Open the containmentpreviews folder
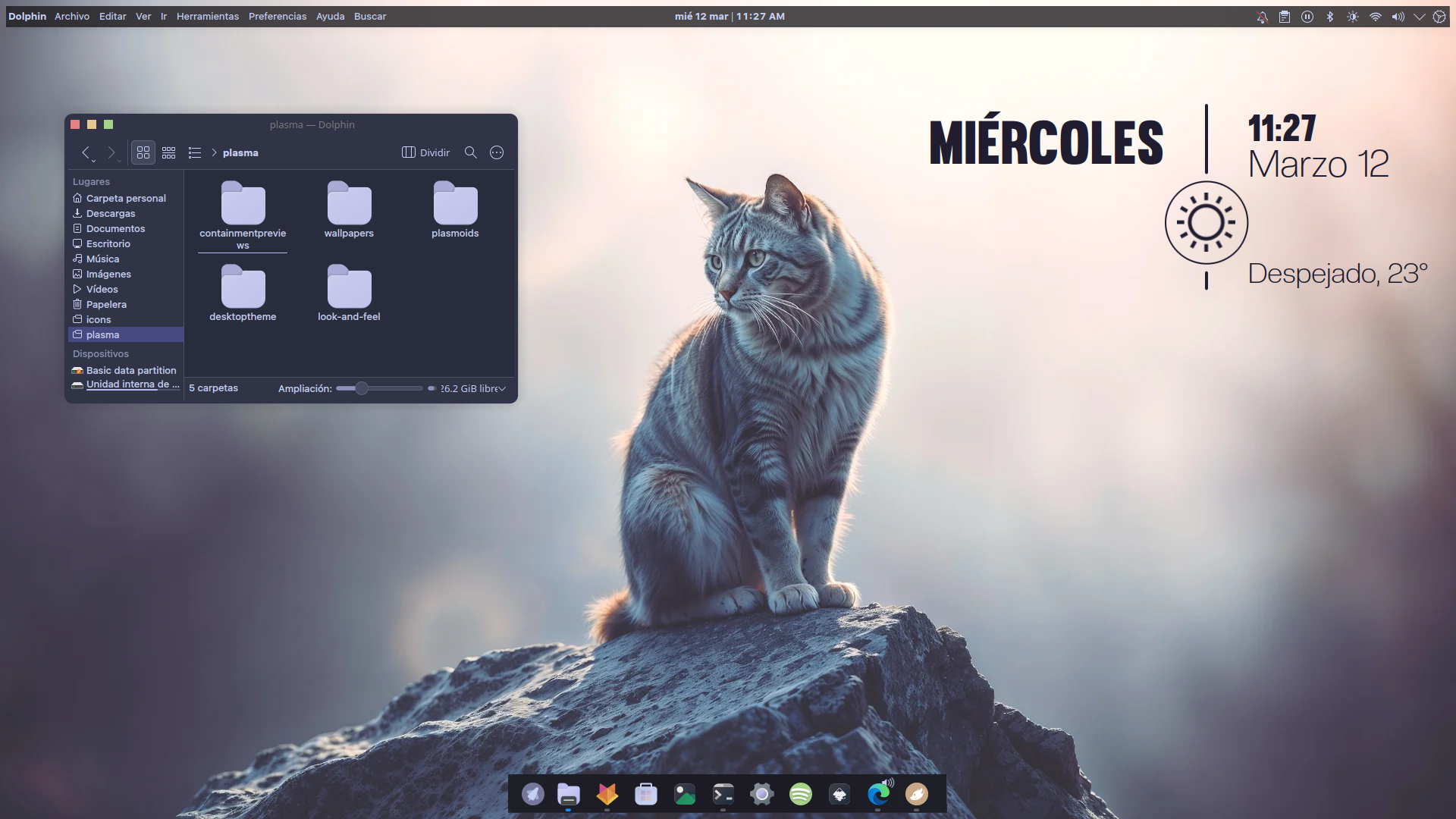 pos(243,216)
